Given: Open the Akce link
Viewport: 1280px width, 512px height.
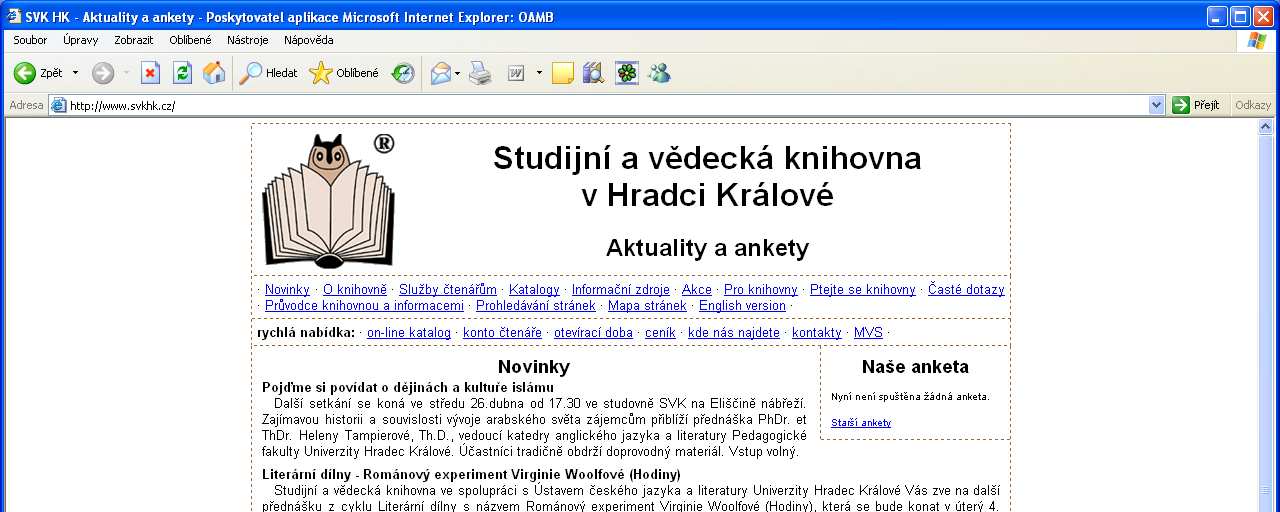Looking at the screenshot, I should (x=697, y=290).
